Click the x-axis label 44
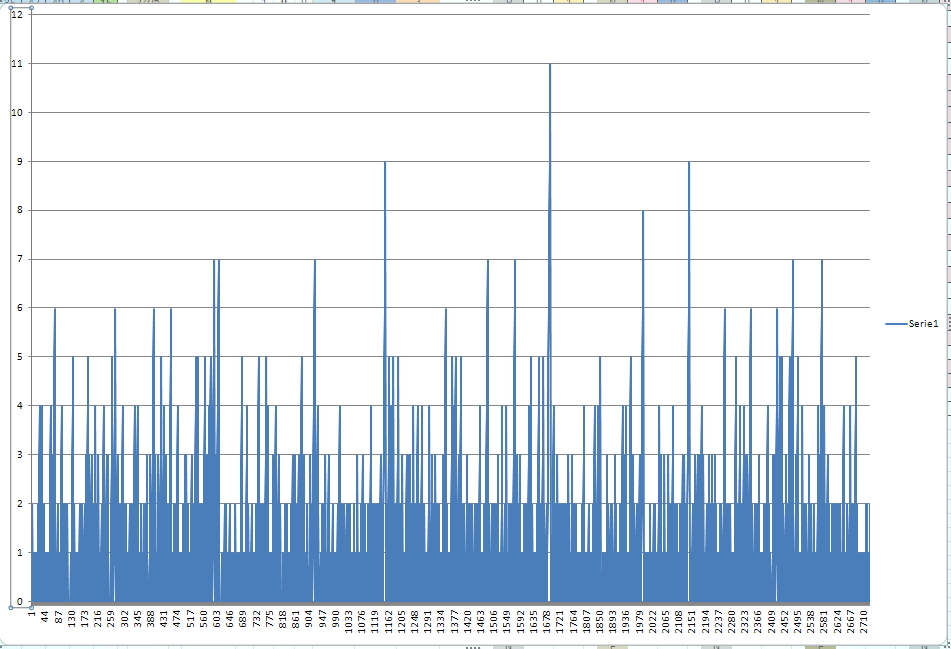Image resolution: width=951 pixels, height=649 pixels. coord(45,616)
